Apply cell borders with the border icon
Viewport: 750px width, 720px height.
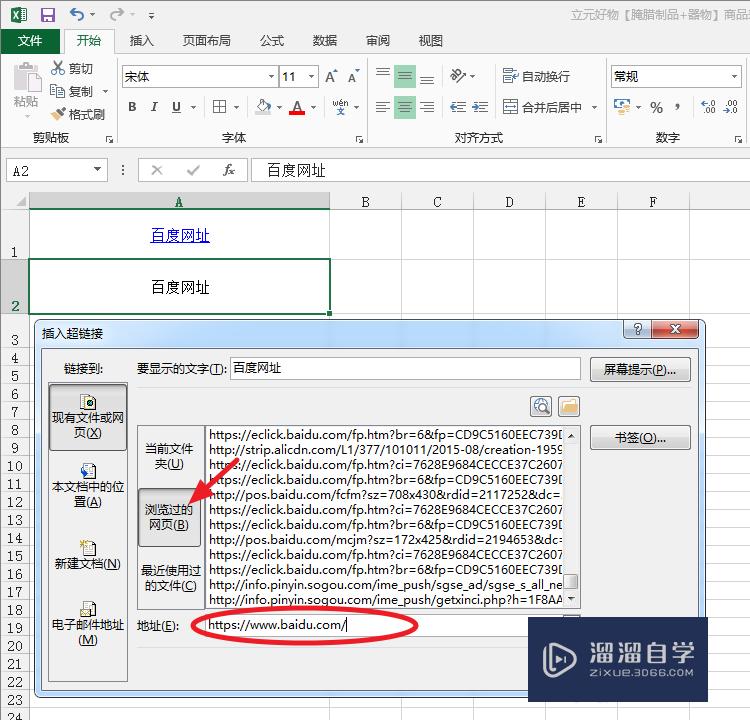[x=220, y=107]
